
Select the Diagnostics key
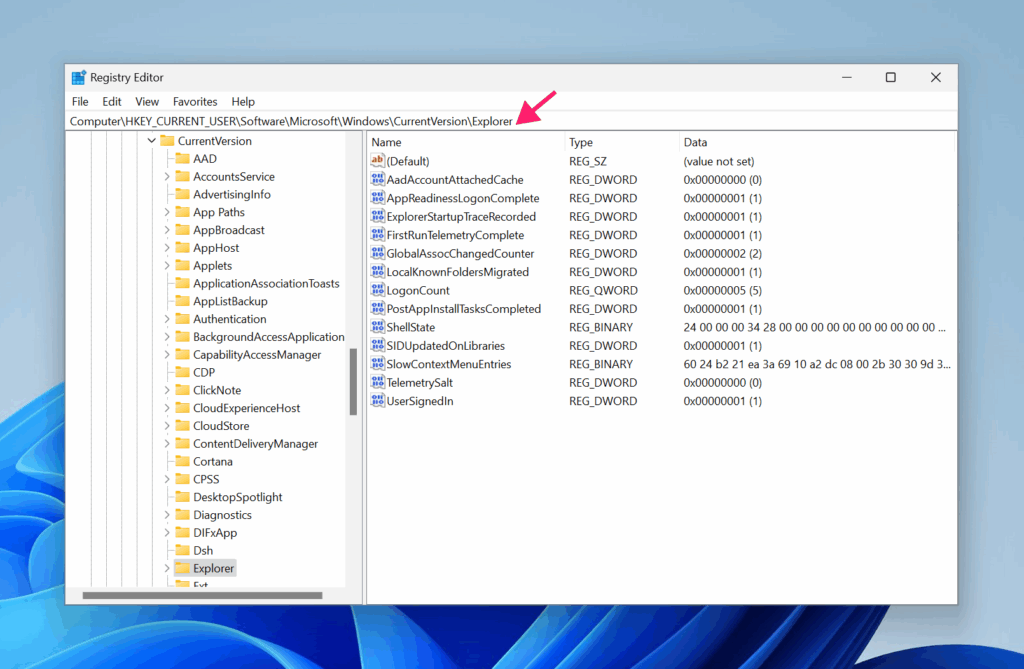pos(222,514)
